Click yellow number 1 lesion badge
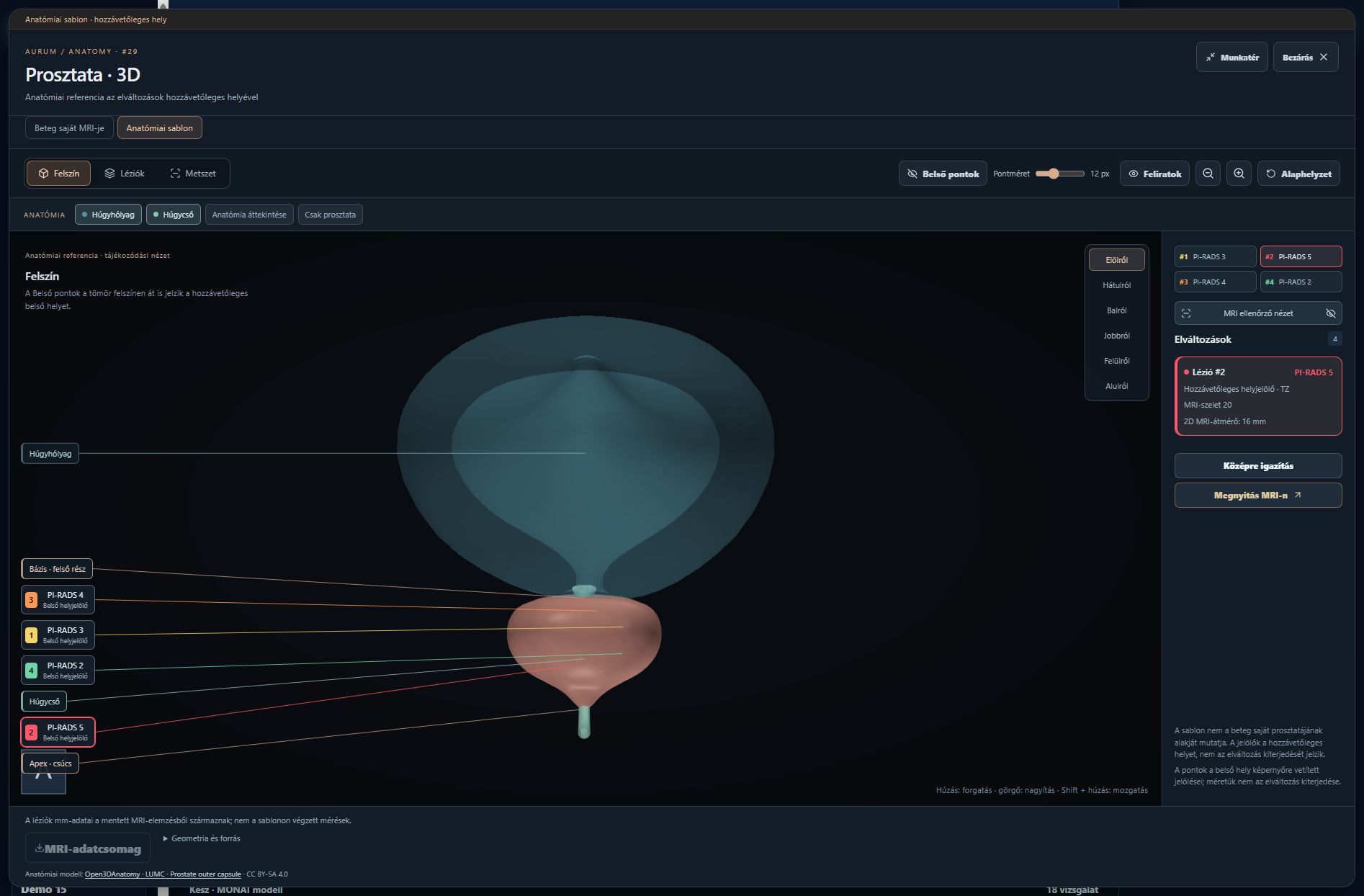Viewport: 1364px width, 896px height. pos(31,635)
